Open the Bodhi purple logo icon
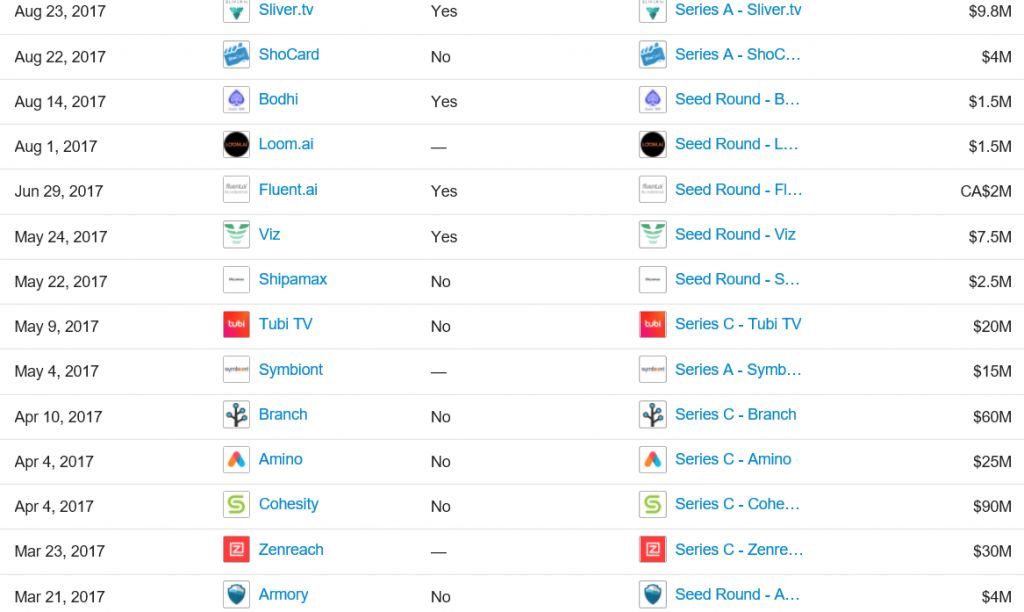This screenshot has height=612, width=1024. 236,100
